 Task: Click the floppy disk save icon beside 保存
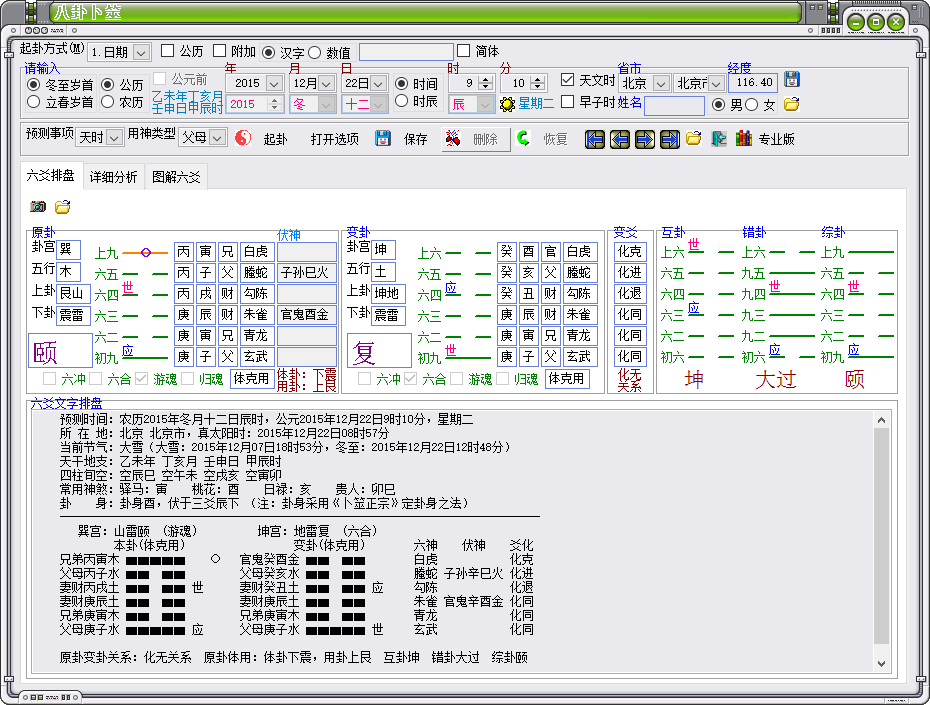[x=383, y=139]
